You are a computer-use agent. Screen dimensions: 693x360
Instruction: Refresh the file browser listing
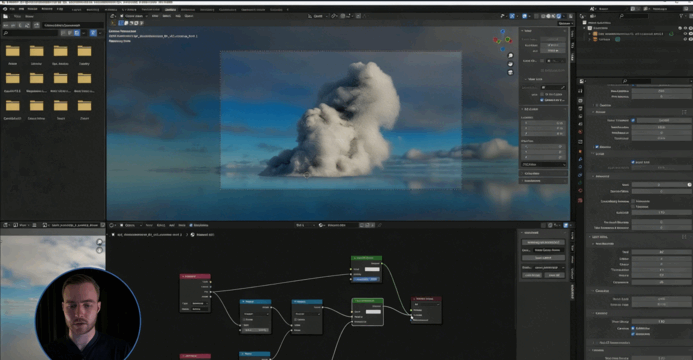(28, 25)
